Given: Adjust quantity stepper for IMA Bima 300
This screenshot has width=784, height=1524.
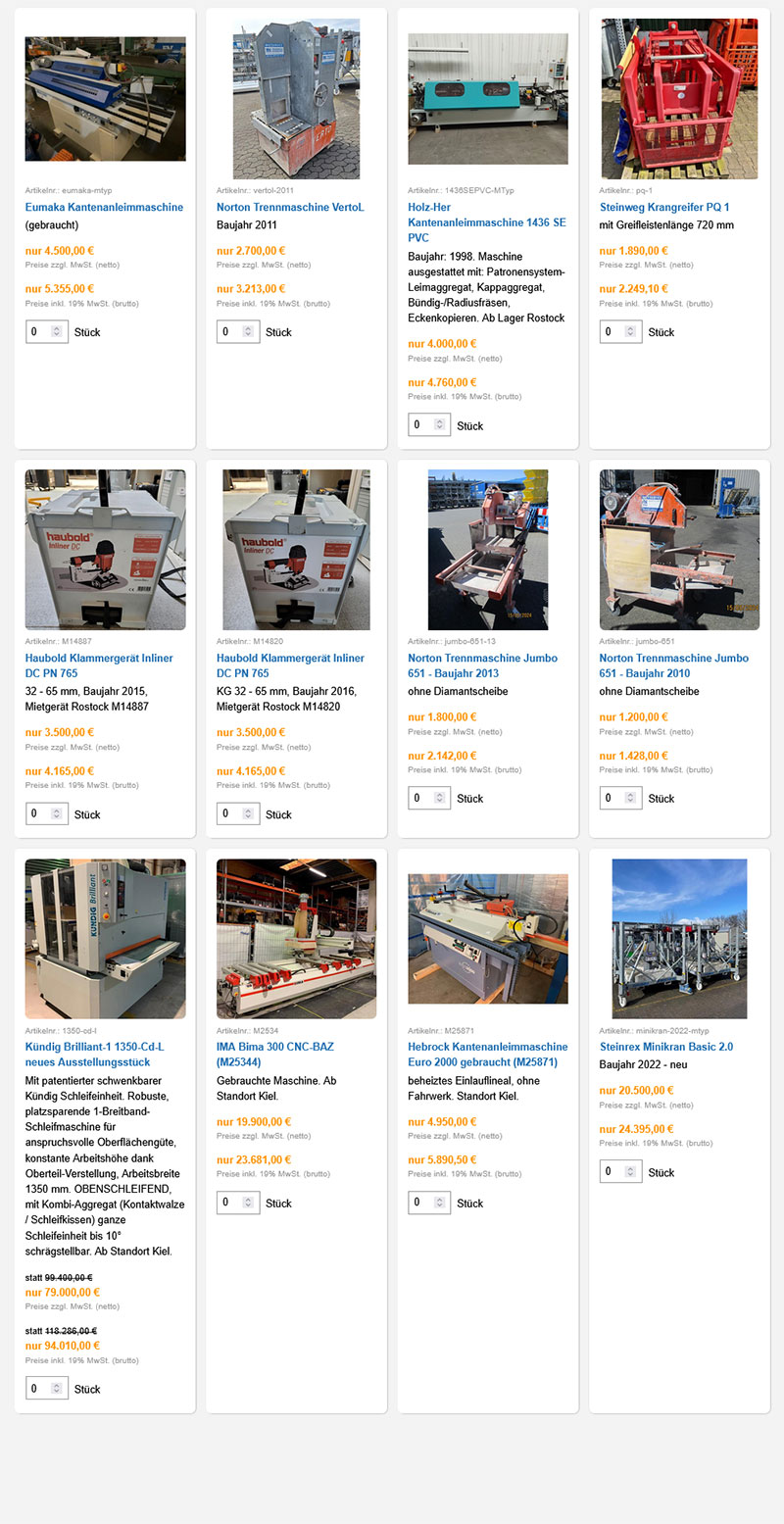Looking at the screenshot, I should 247,1203.
